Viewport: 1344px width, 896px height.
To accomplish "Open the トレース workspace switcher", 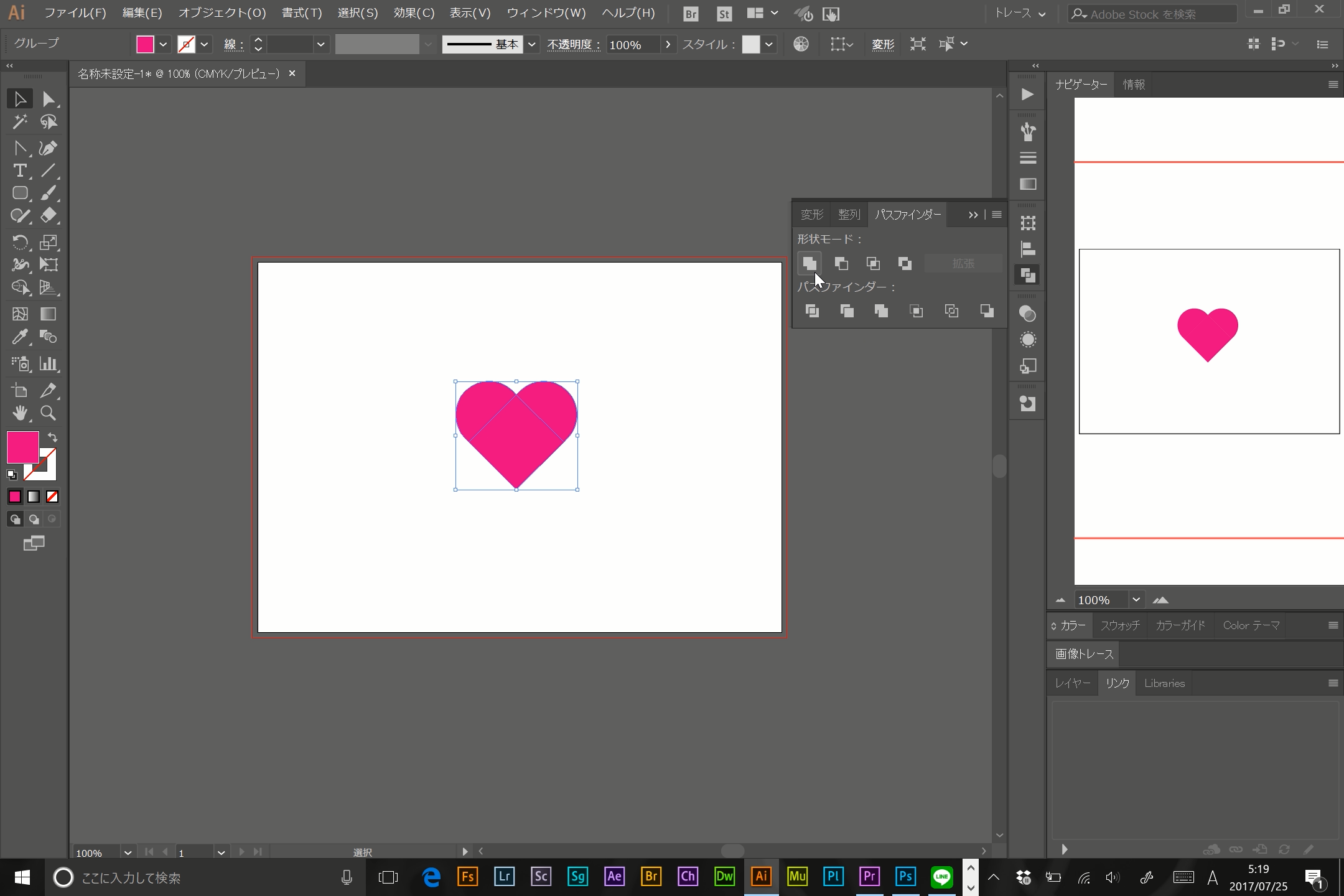I will [x=1019, y=13].
